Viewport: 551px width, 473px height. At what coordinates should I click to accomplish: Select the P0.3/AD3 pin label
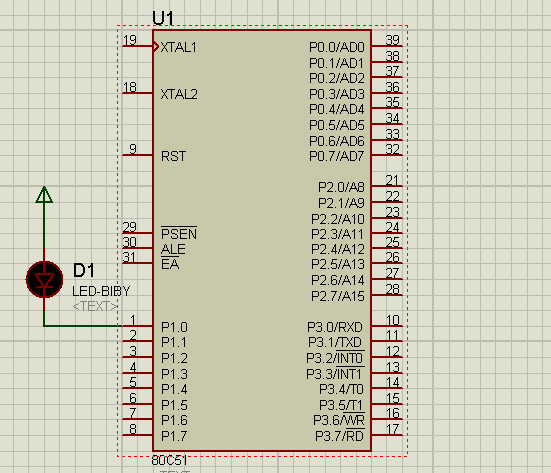click(337, 94)
